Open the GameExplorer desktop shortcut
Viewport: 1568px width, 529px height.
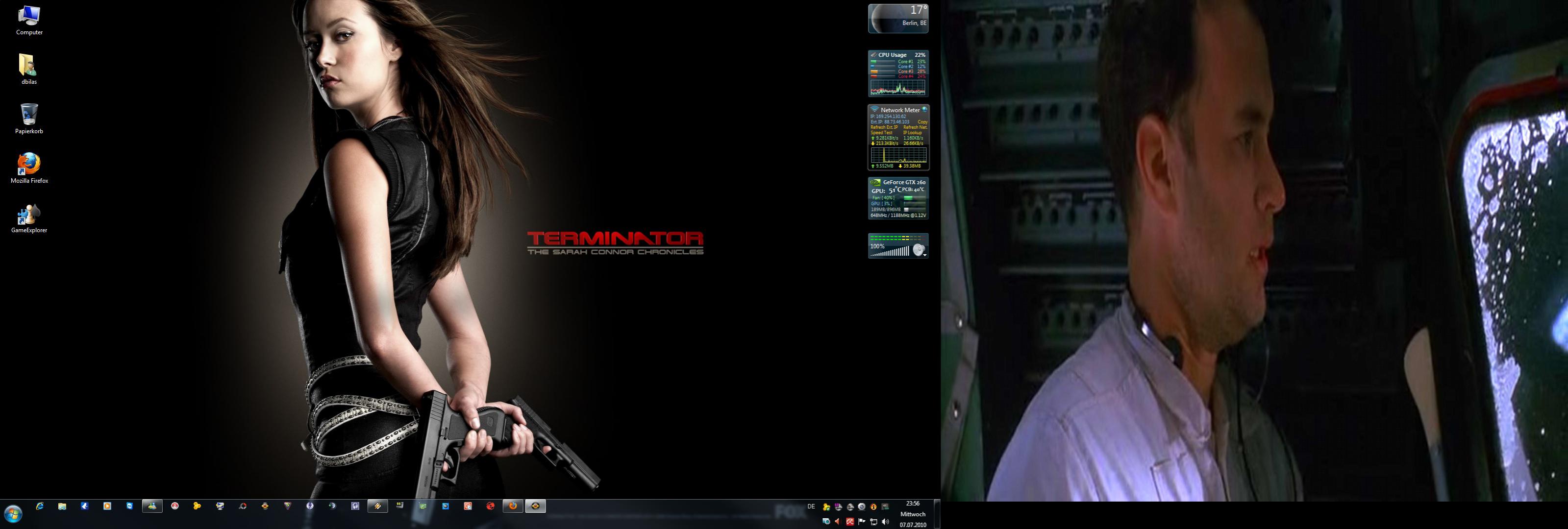[29, 218]
